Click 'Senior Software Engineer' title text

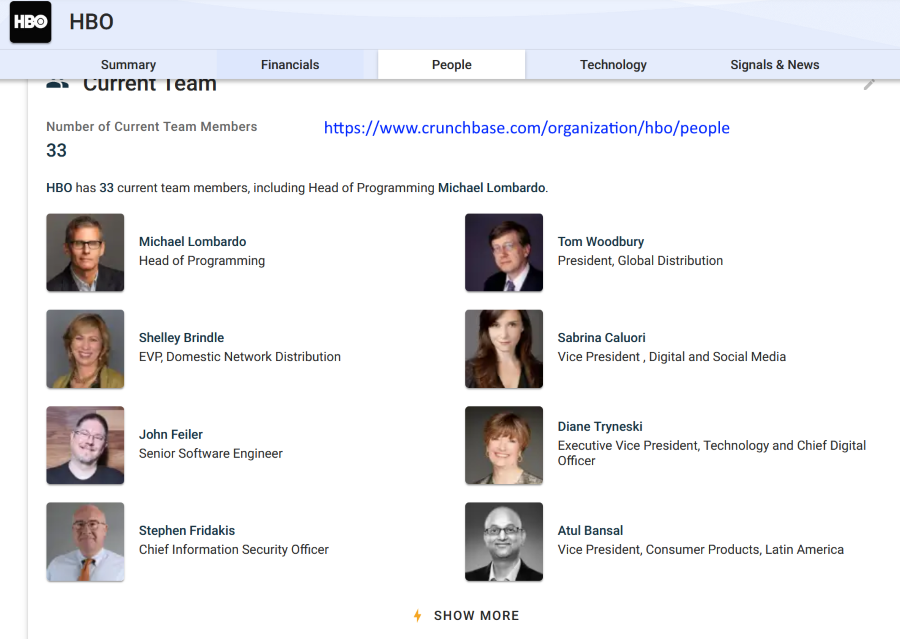211,454
